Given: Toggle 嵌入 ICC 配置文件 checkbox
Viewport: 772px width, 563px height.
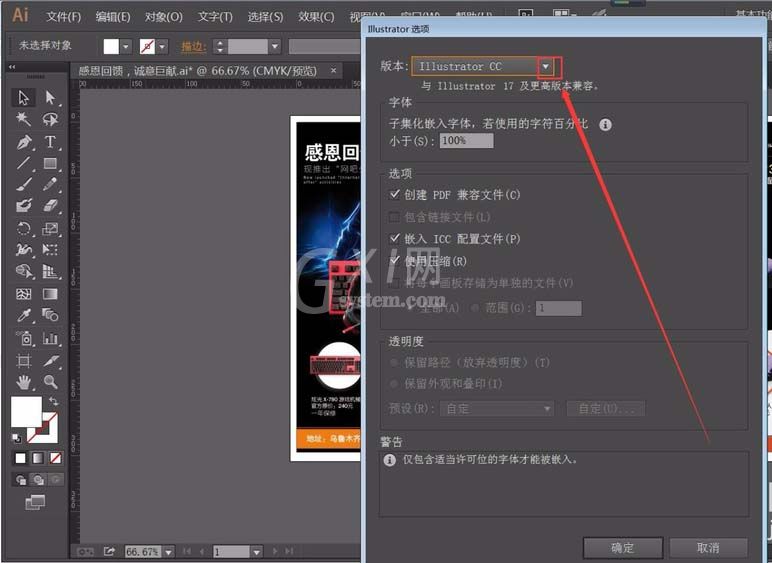Looking at the screenshot, I should tap(394, 239).
